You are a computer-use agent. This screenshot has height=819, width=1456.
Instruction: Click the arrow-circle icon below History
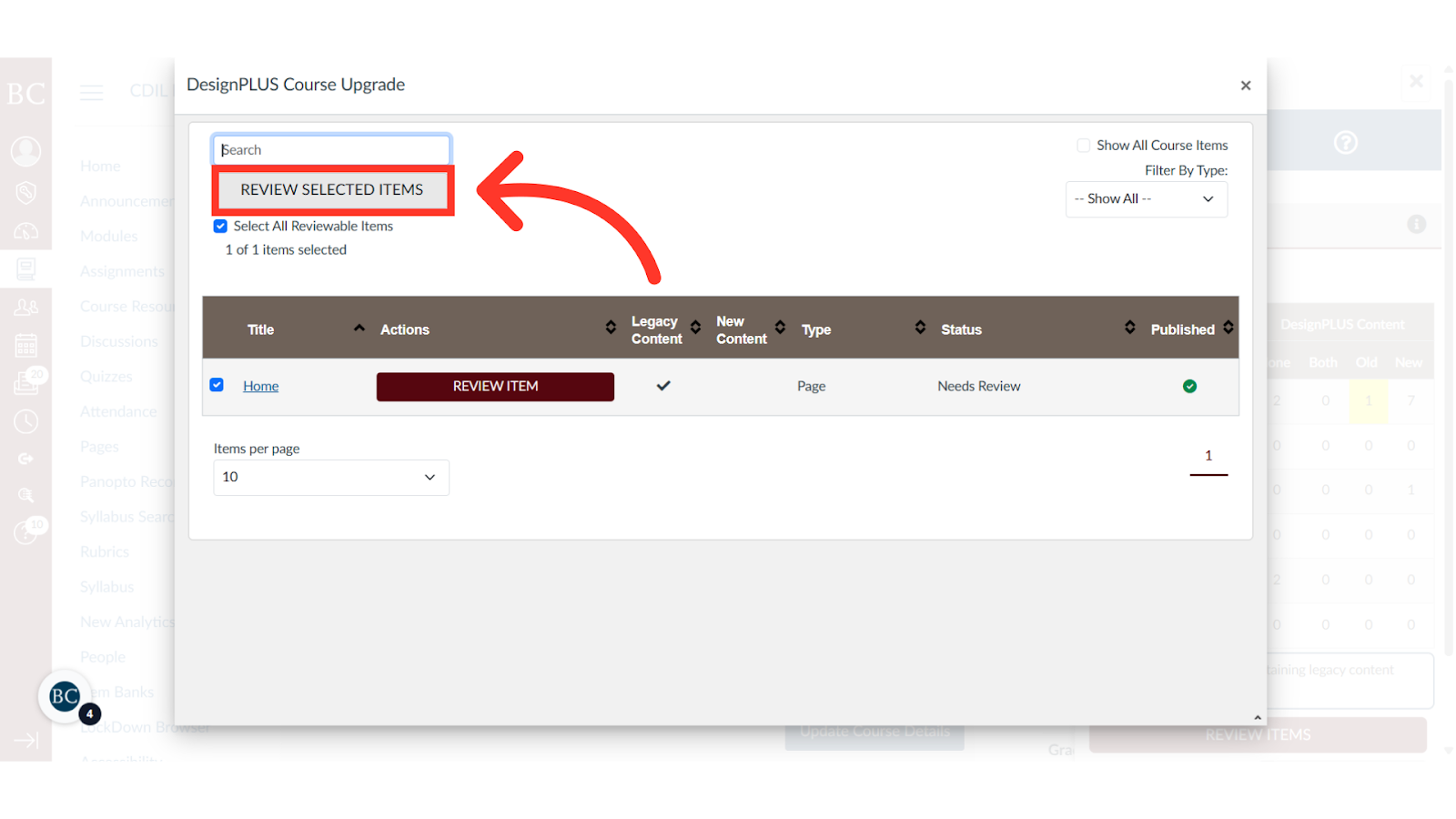tap(25, 459)
